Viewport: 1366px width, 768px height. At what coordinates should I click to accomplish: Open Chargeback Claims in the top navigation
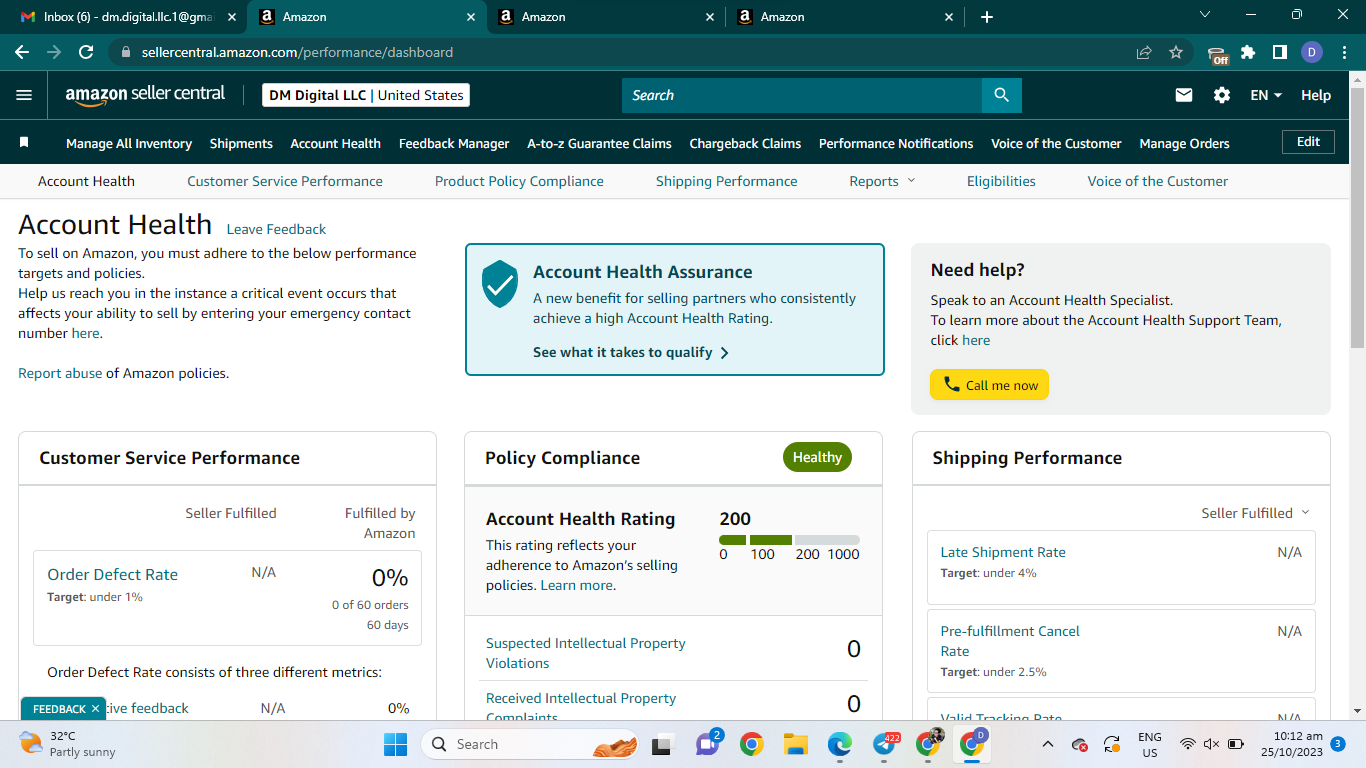click(x=745, y=143)
